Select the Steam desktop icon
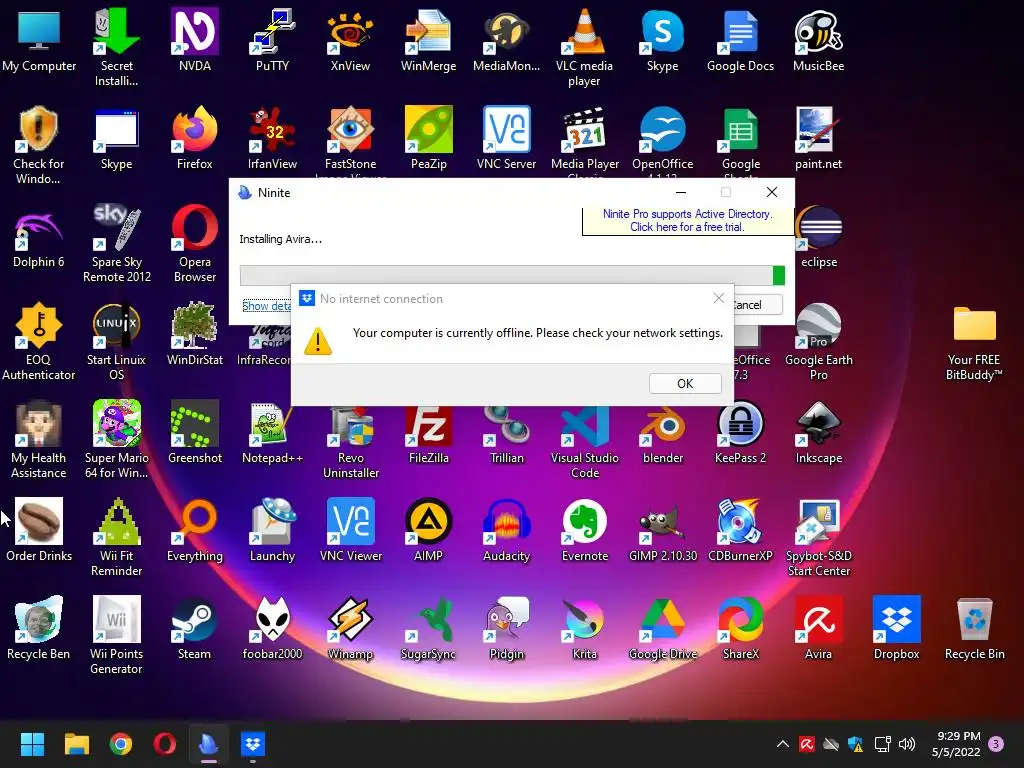Screen dimensions: 1024x768 195,628
